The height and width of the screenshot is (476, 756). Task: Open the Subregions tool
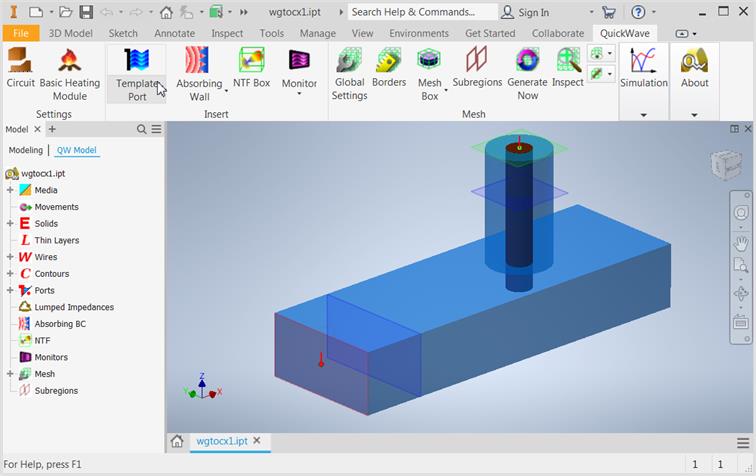(477, 68)
